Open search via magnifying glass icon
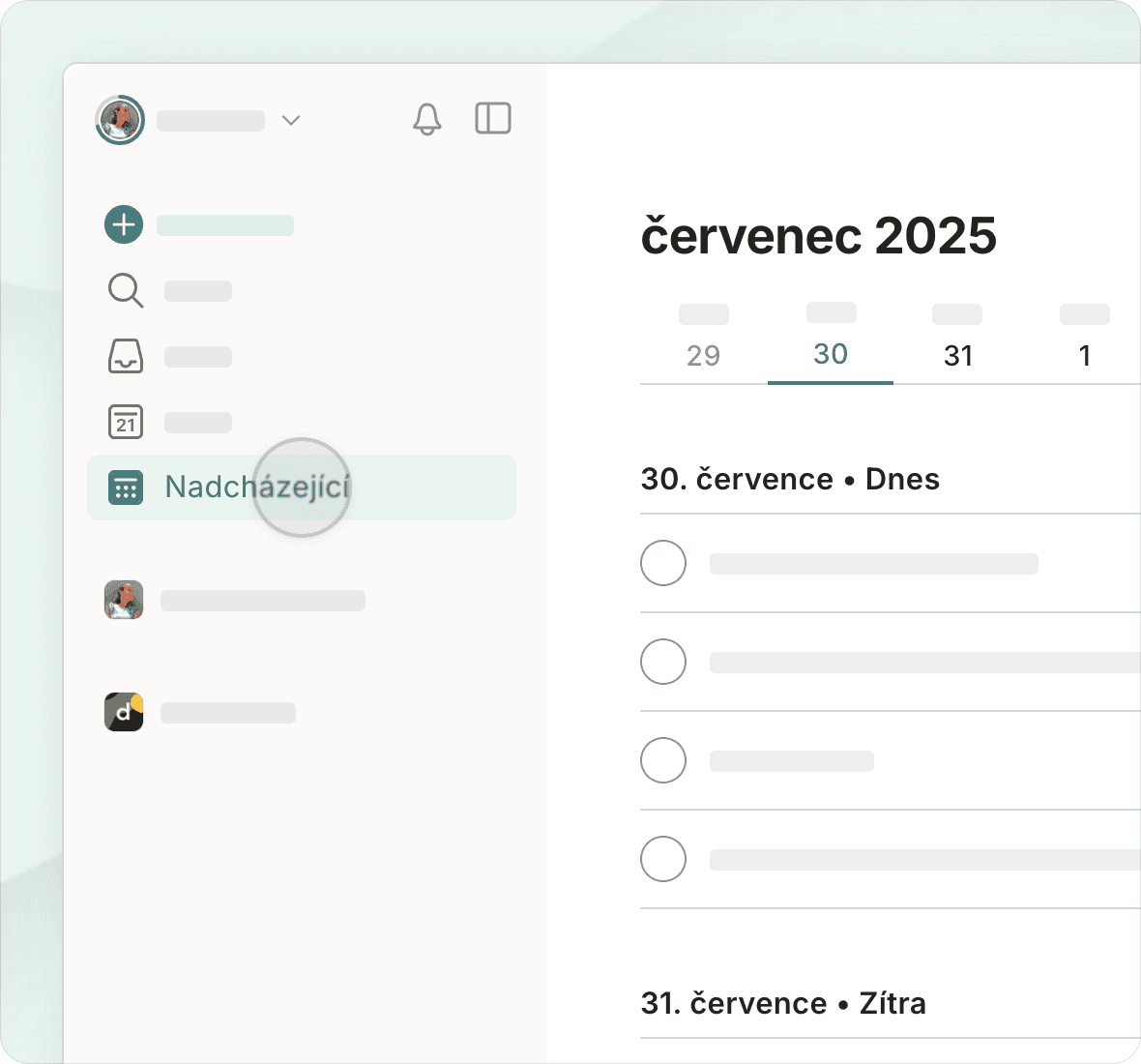This screenshot has width=1141, height=1064. pos(125,290)
